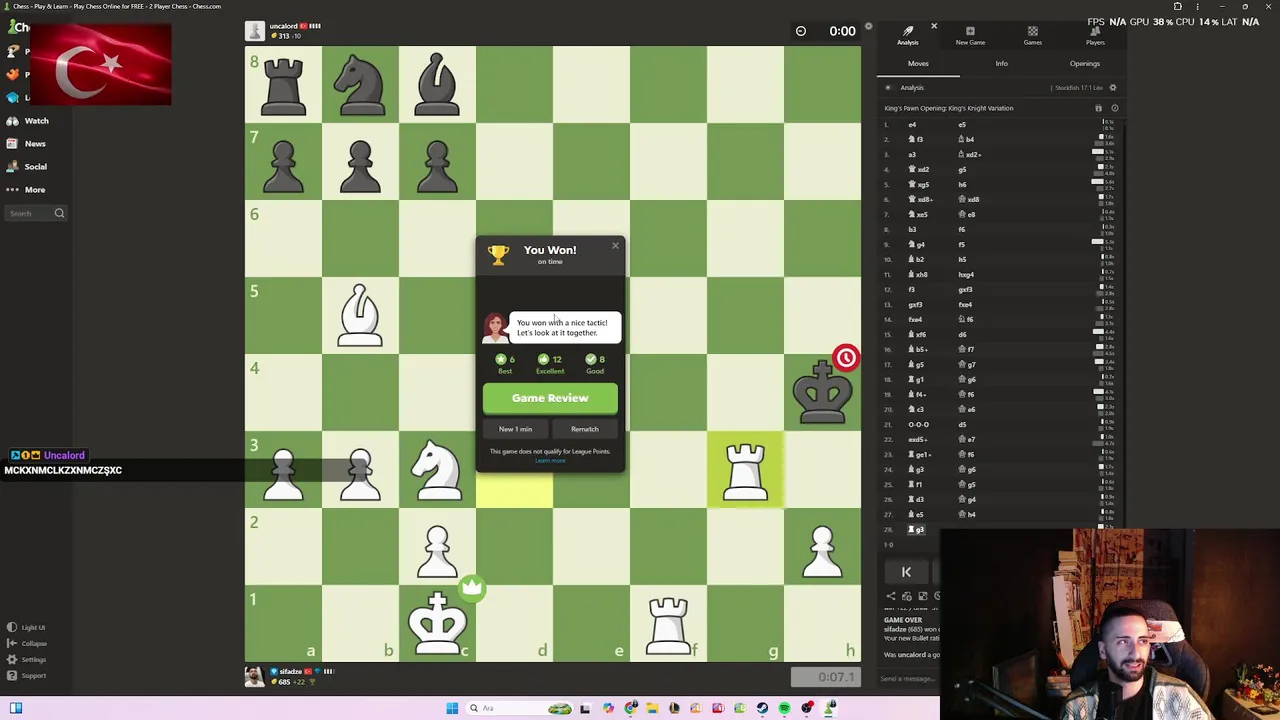Toggle the Analysis engine switch
Screen dimensions: 1280x720
pyautogui.click(x=889, y=88)
